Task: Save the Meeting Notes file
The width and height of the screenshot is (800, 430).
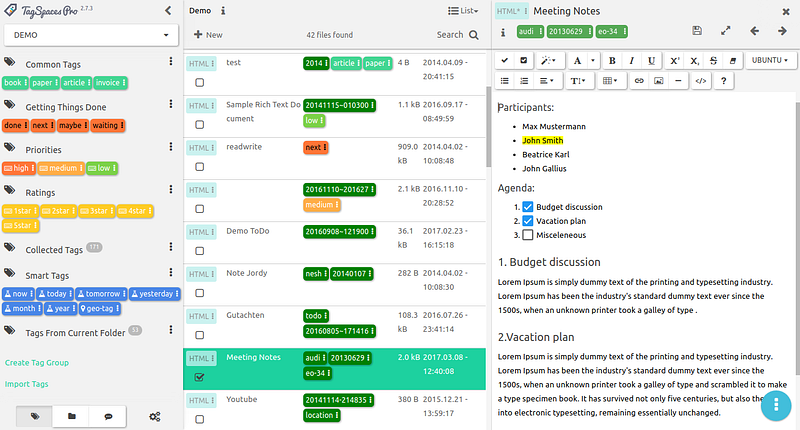Action: pos(697,32)
